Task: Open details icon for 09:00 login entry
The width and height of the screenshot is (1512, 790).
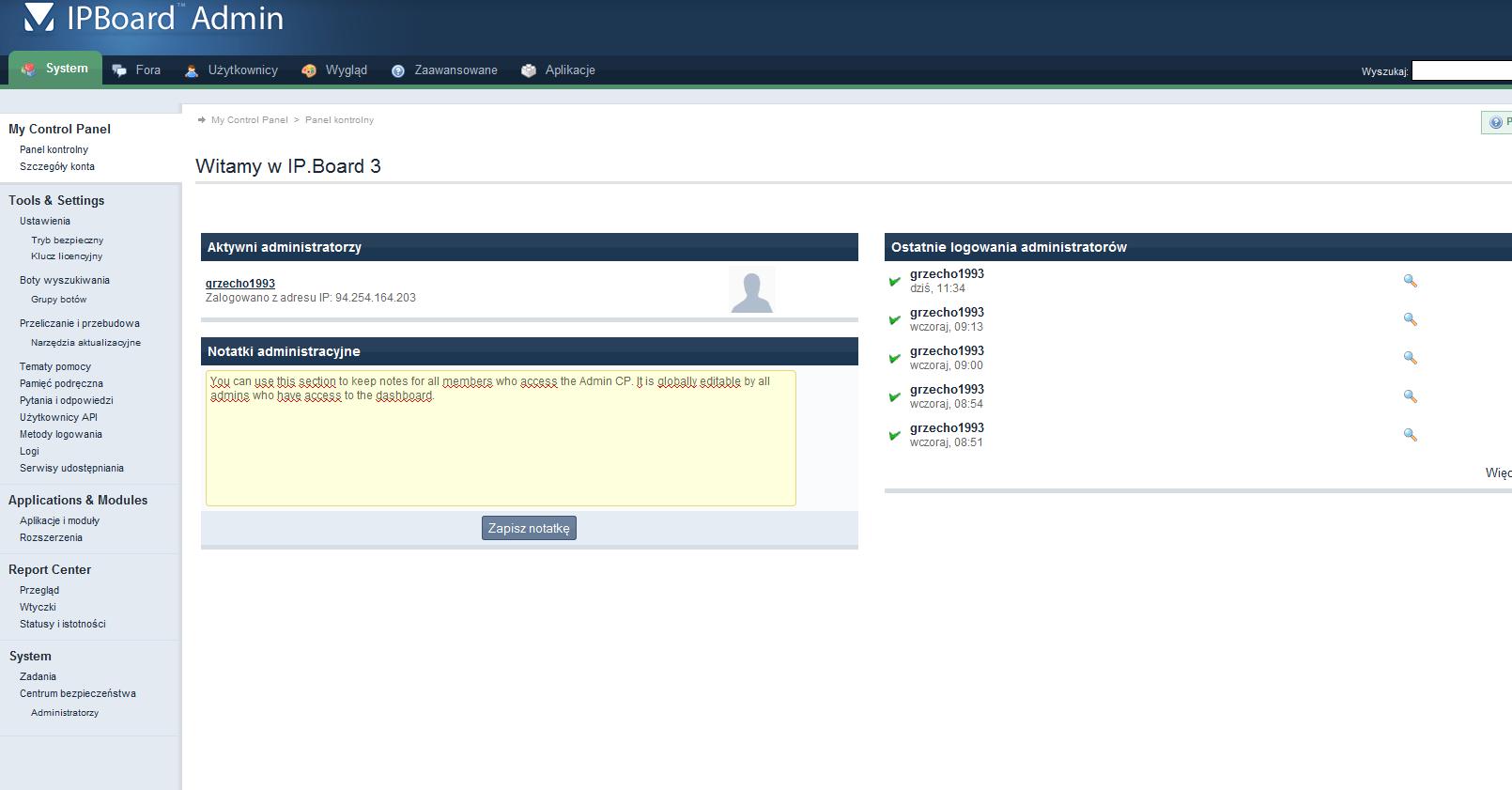Action: [1410, 358]
